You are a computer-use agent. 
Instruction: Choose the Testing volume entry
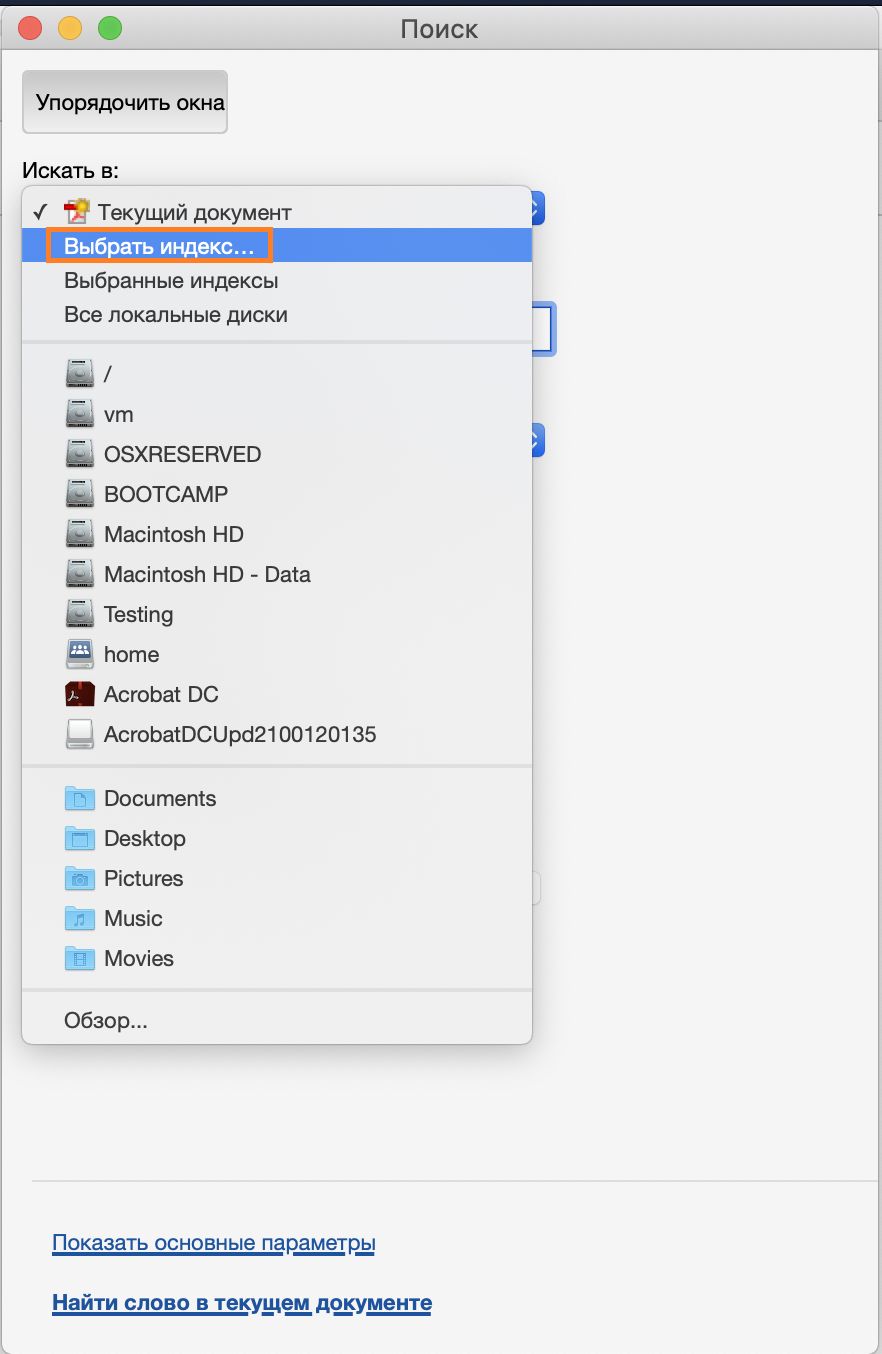[x=138, y=614]
